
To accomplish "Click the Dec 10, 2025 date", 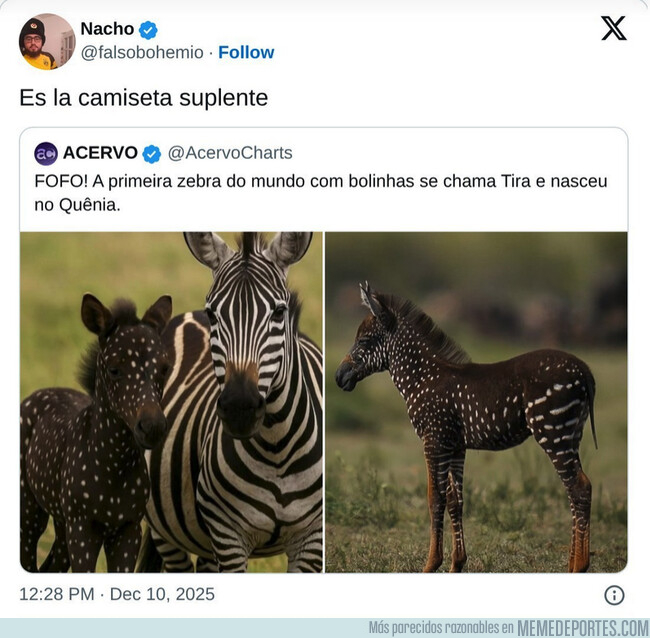I will click(162, 595).
